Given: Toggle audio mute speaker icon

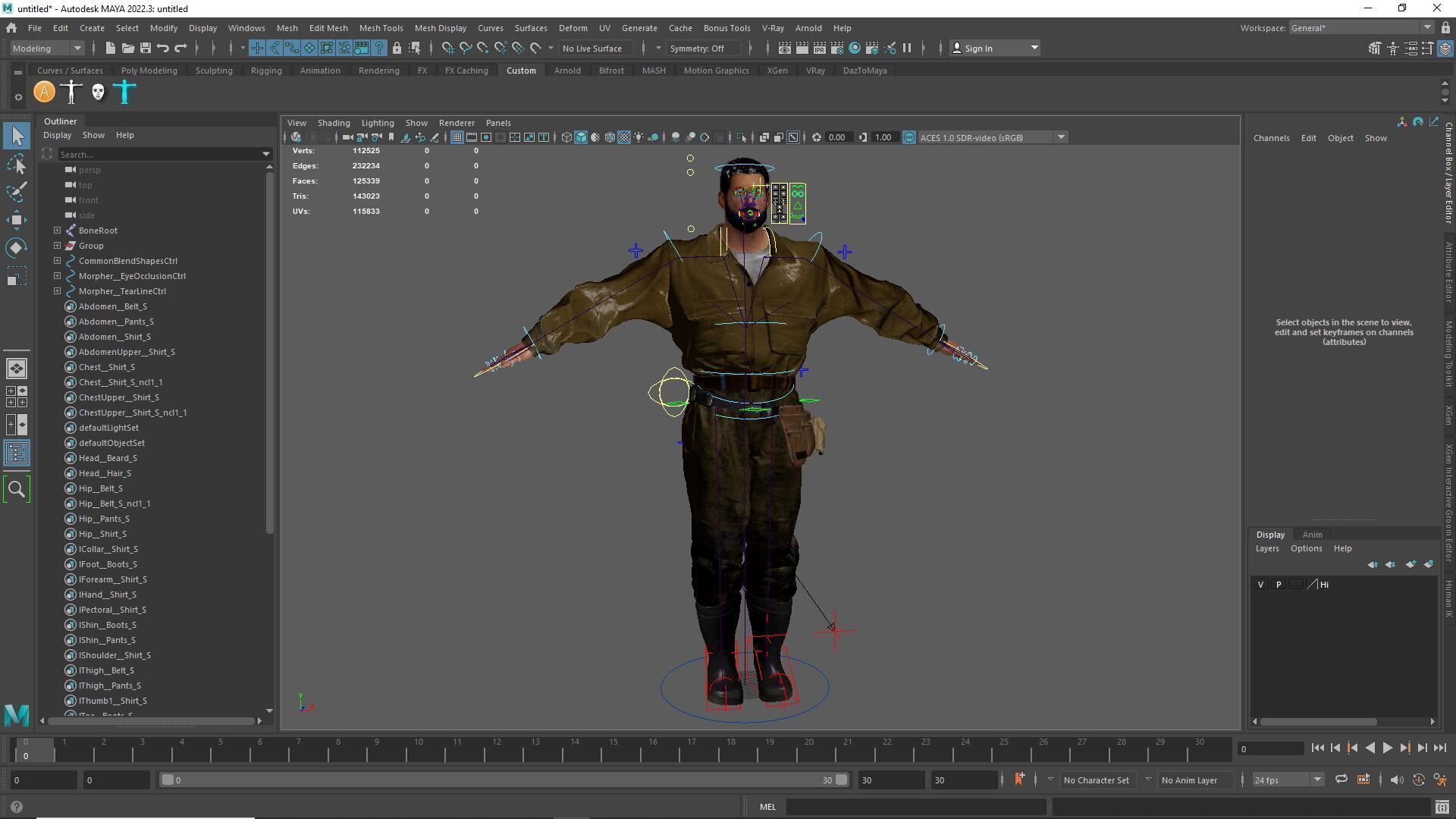Looking at the screenshot, I should (1397, 780).
